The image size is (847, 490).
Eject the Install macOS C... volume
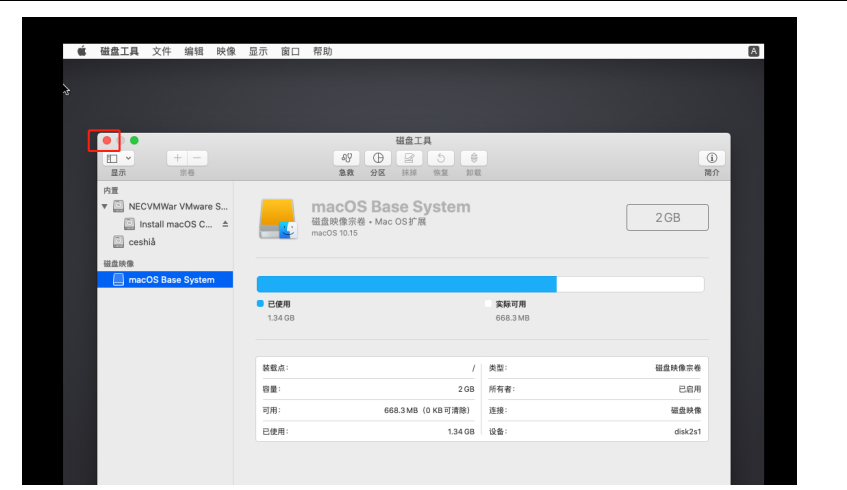[225, 224]
